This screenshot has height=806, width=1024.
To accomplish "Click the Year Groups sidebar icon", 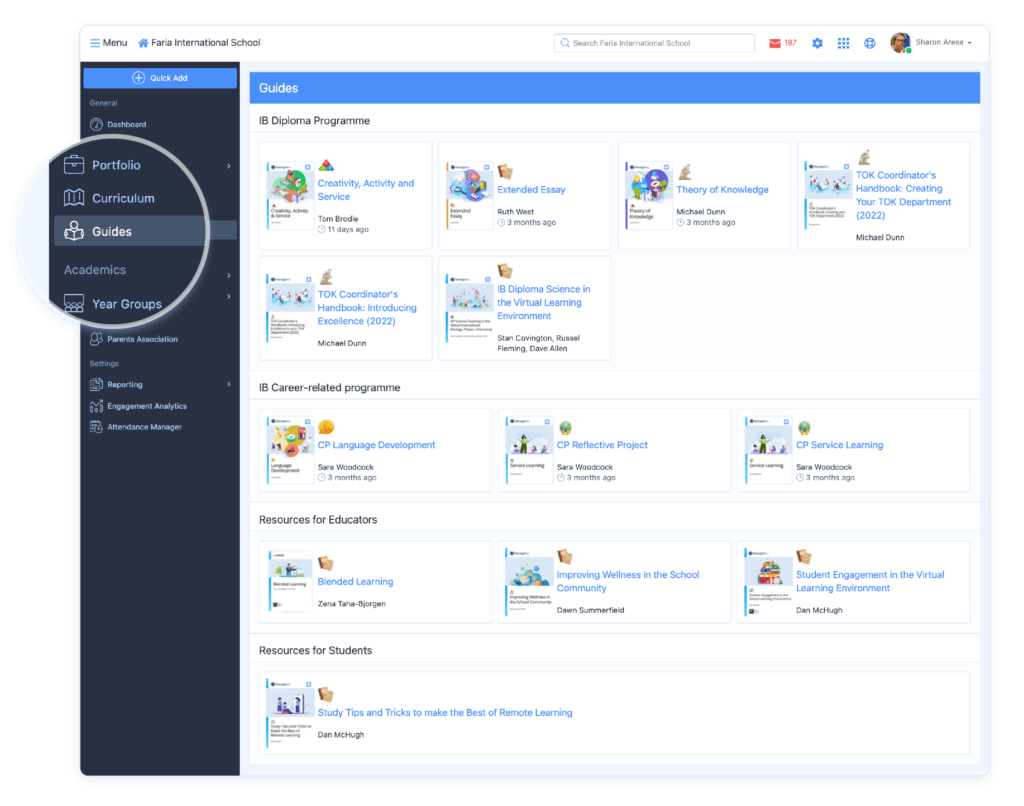I will 74,304.
